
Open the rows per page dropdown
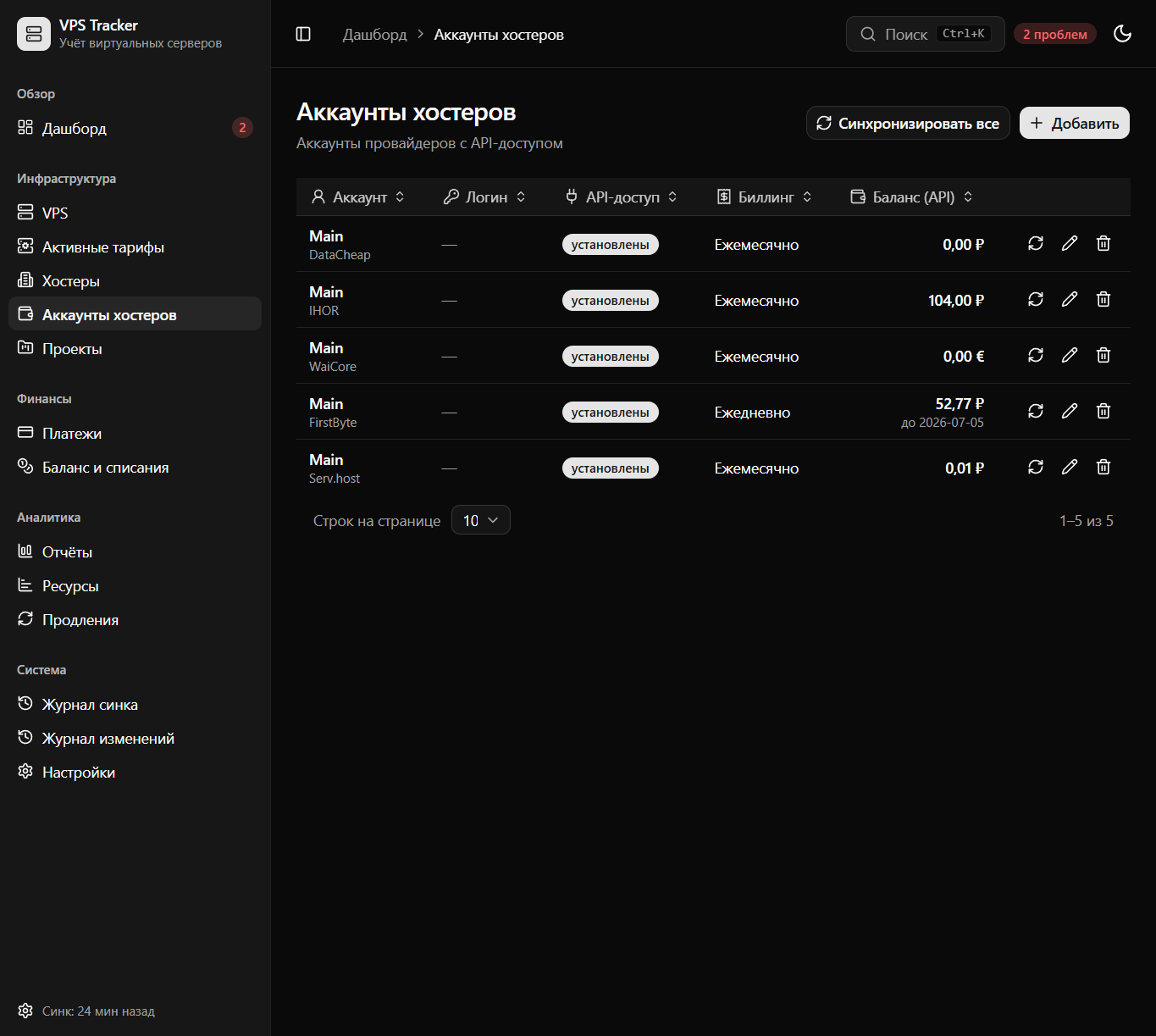(481, 520)
